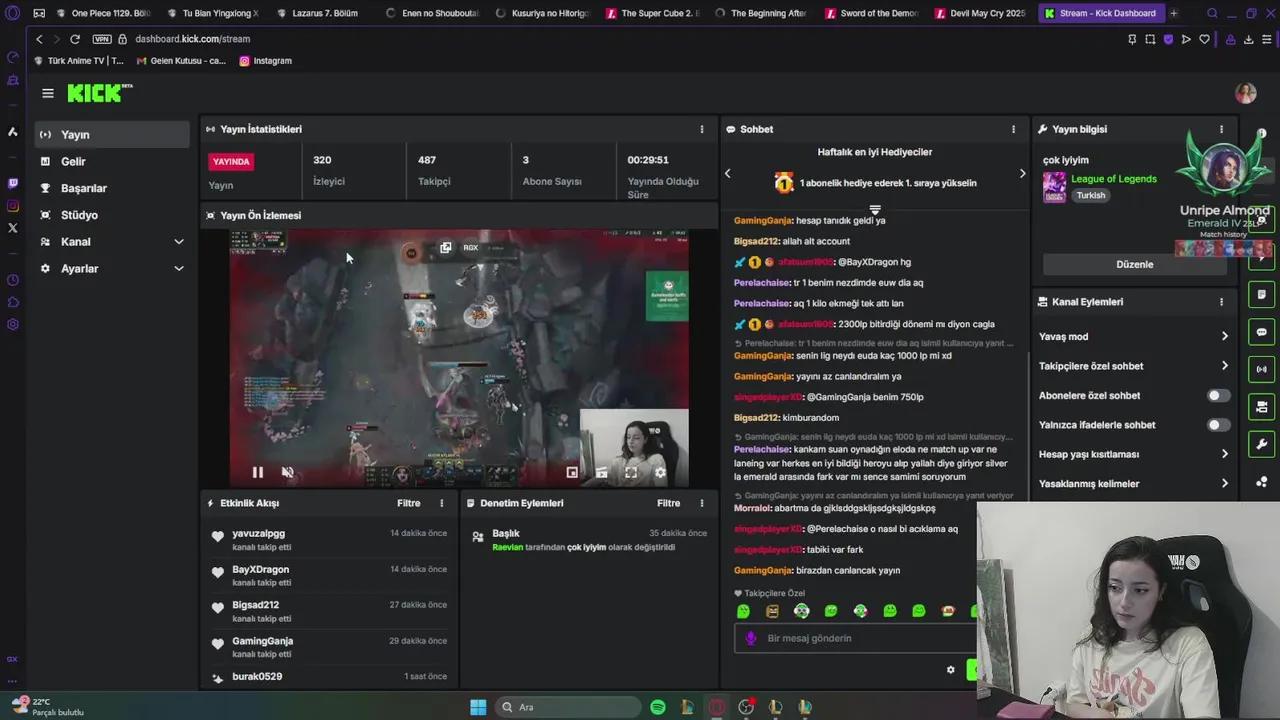The height and width of the screenshot is (720, 1280).
Task: Click the heart bookmark icon in address bar
Action: pos(1204,39)
